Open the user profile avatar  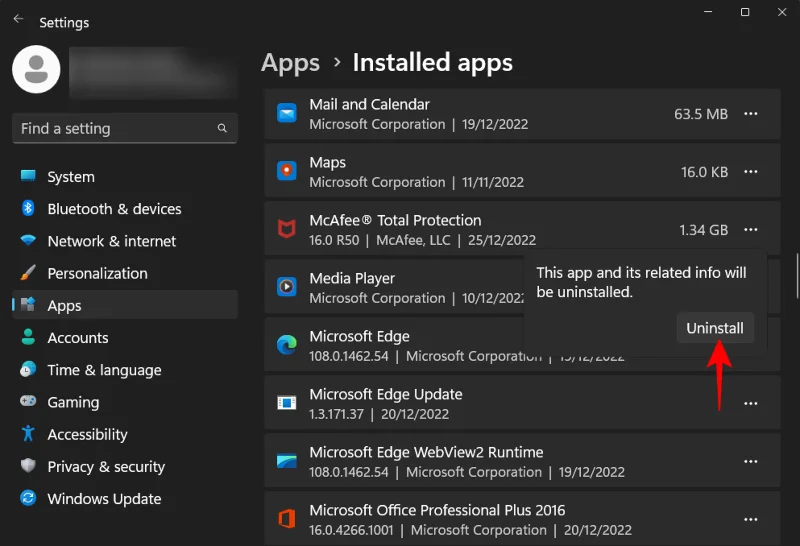click(36, 69)
